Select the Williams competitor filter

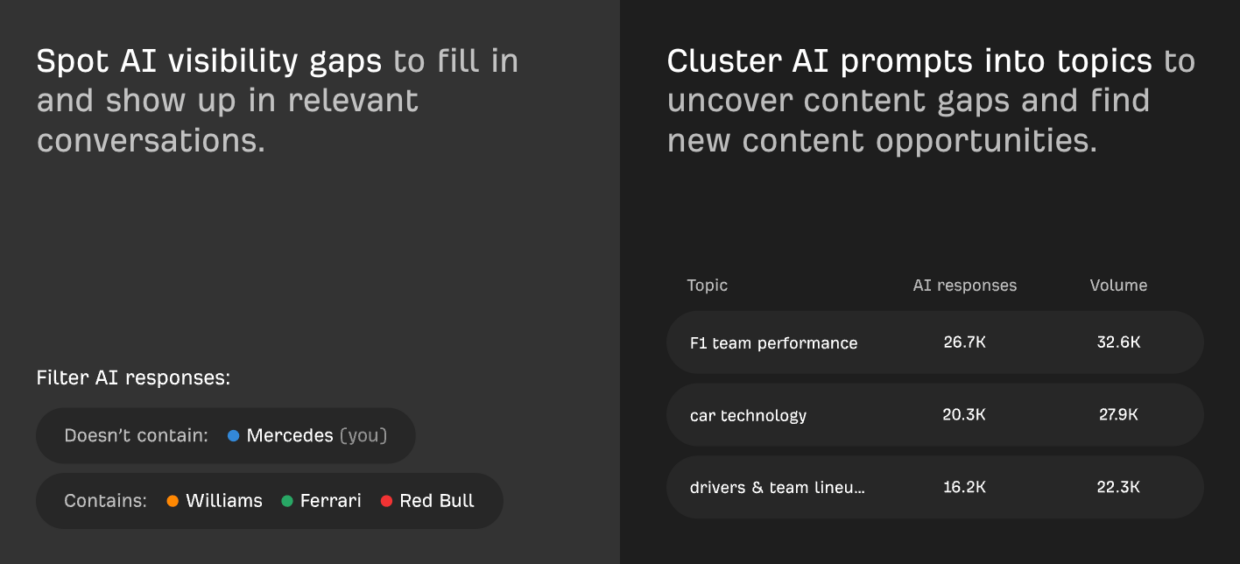tap(224, 501)
